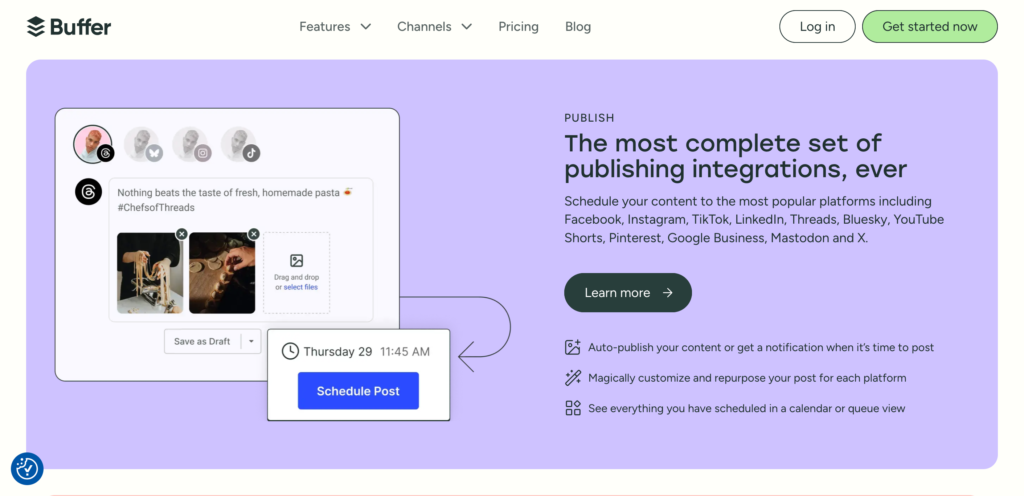
Task: Click the auto-publish image icon
Action: 573,347
